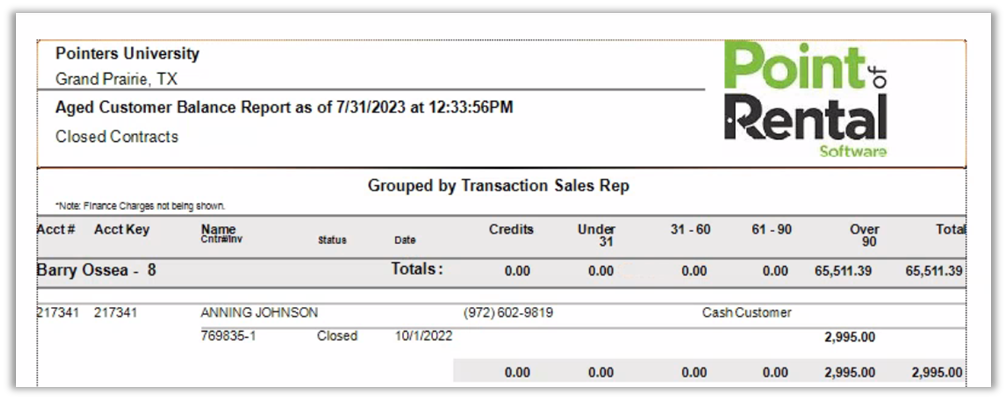Viewport: 1007px width, 400px height.
Task: Click the Closed status of contract 769835-1
Action: pyautogui.click(x=337, y=336)
